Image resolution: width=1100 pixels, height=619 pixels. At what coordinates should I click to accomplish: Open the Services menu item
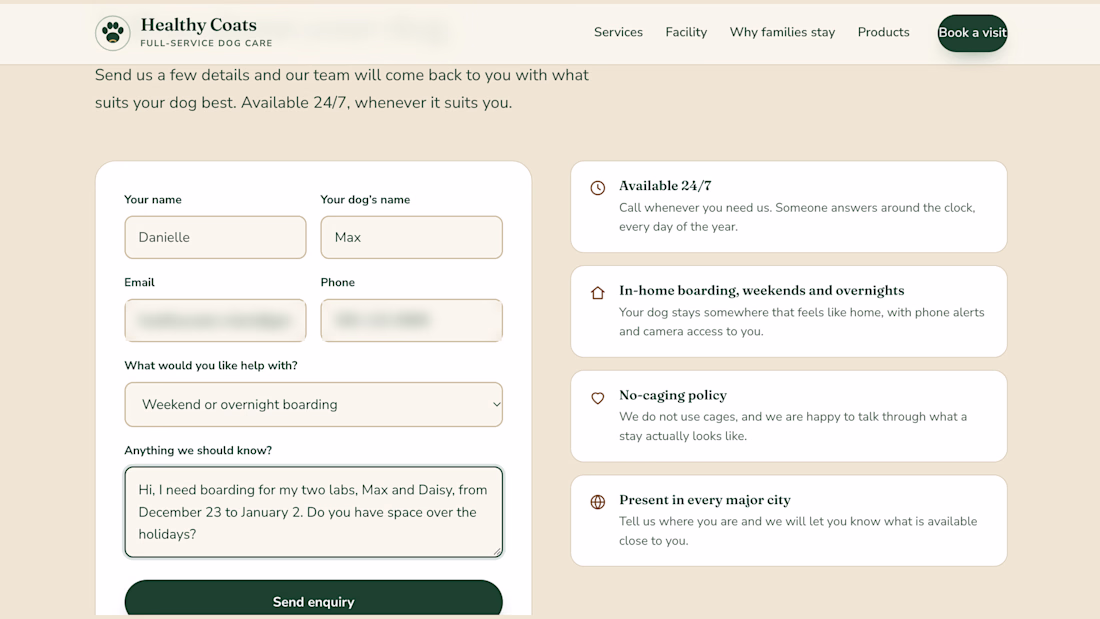click(618, 32)
